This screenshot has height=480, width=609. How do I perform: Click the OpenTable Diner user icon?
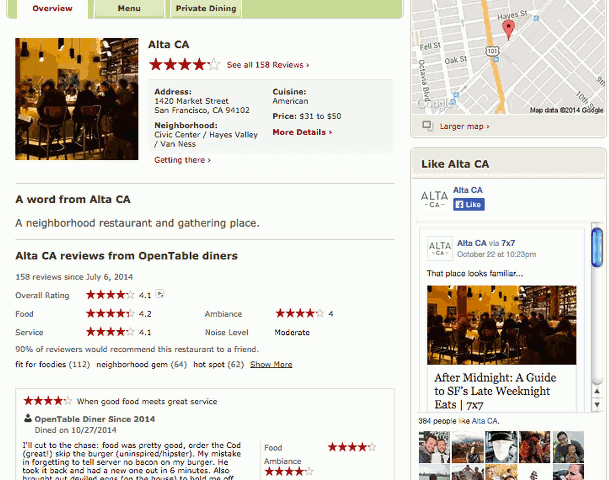[28, 418]
